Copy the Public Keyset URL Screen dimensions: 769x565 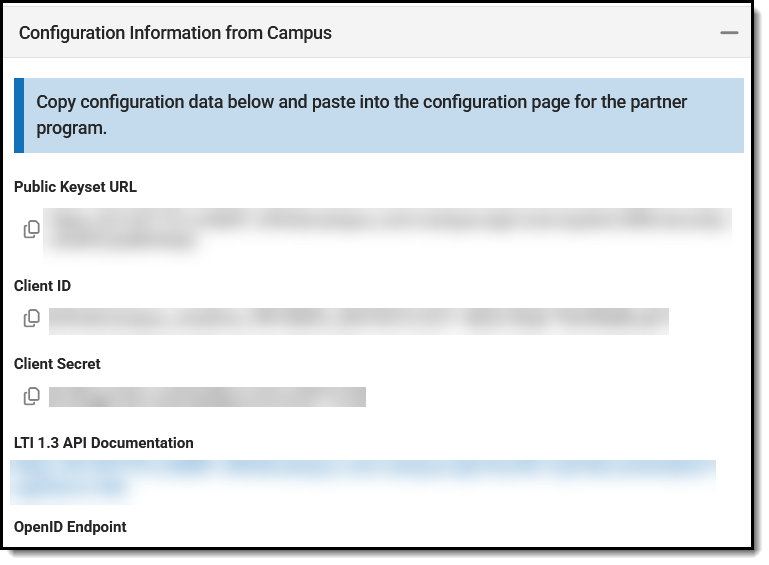(32, 229)
